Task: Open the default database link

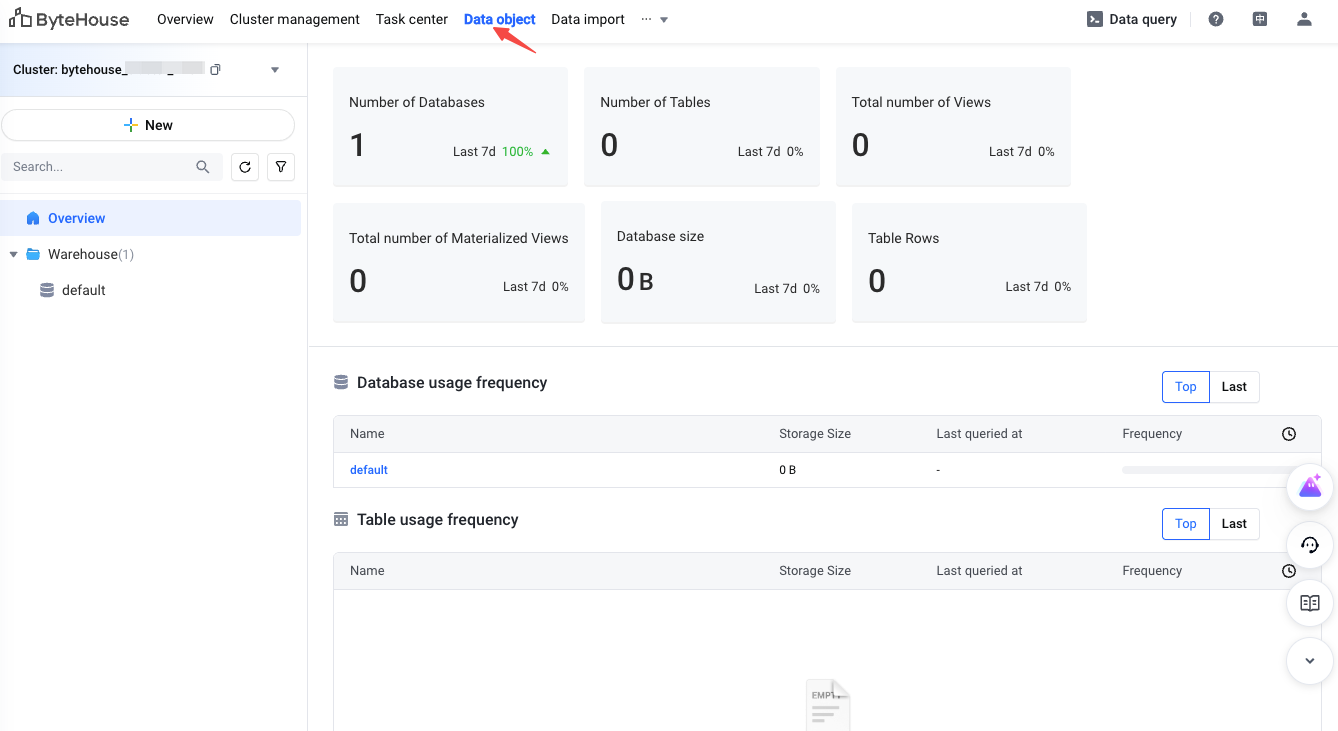Action: pos(369,470)
